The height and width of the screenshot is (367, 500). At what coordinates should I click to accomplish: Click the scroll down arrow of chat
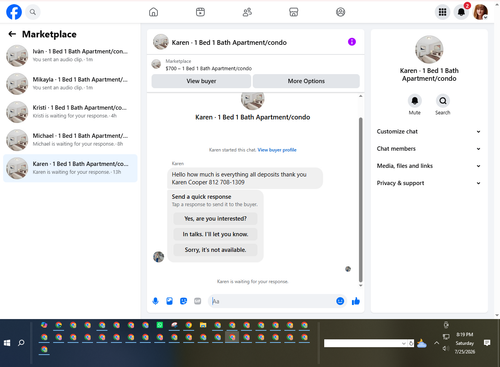coord(360,285)
